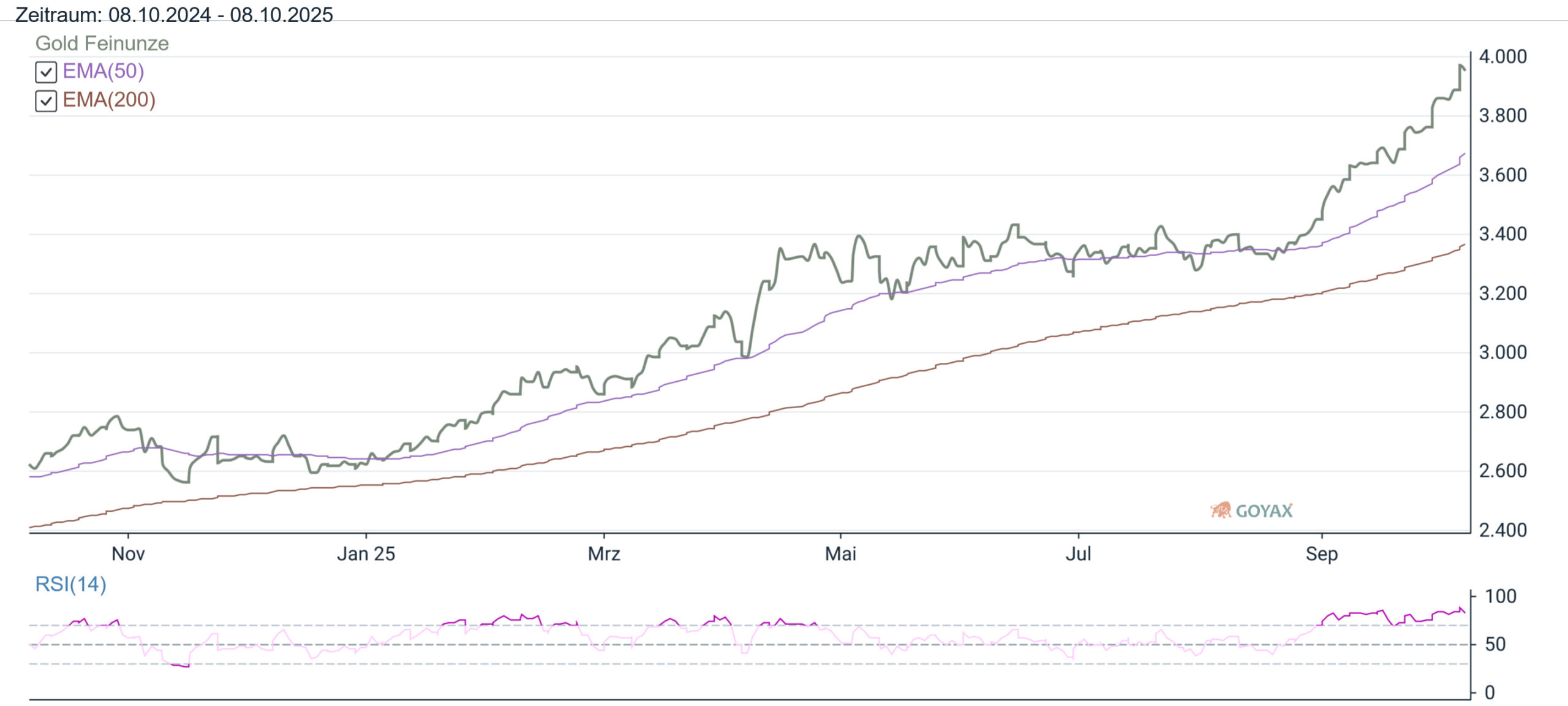Click the Zeitraum date range text
Screen dimensions: 1568x706
click(174, 14)
